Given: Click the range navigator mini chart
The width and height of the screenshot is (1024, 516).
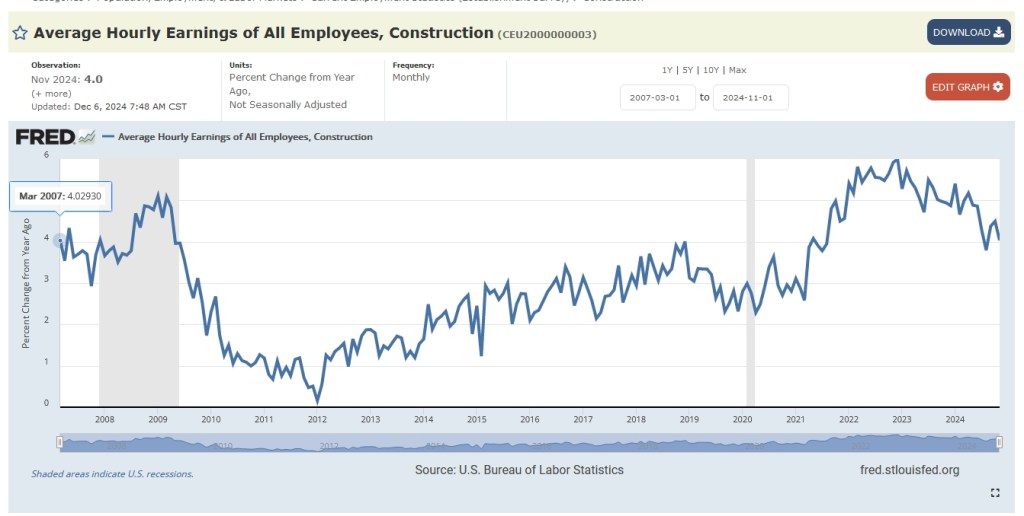Looking at the screenshot, I should tap(530, 442).
